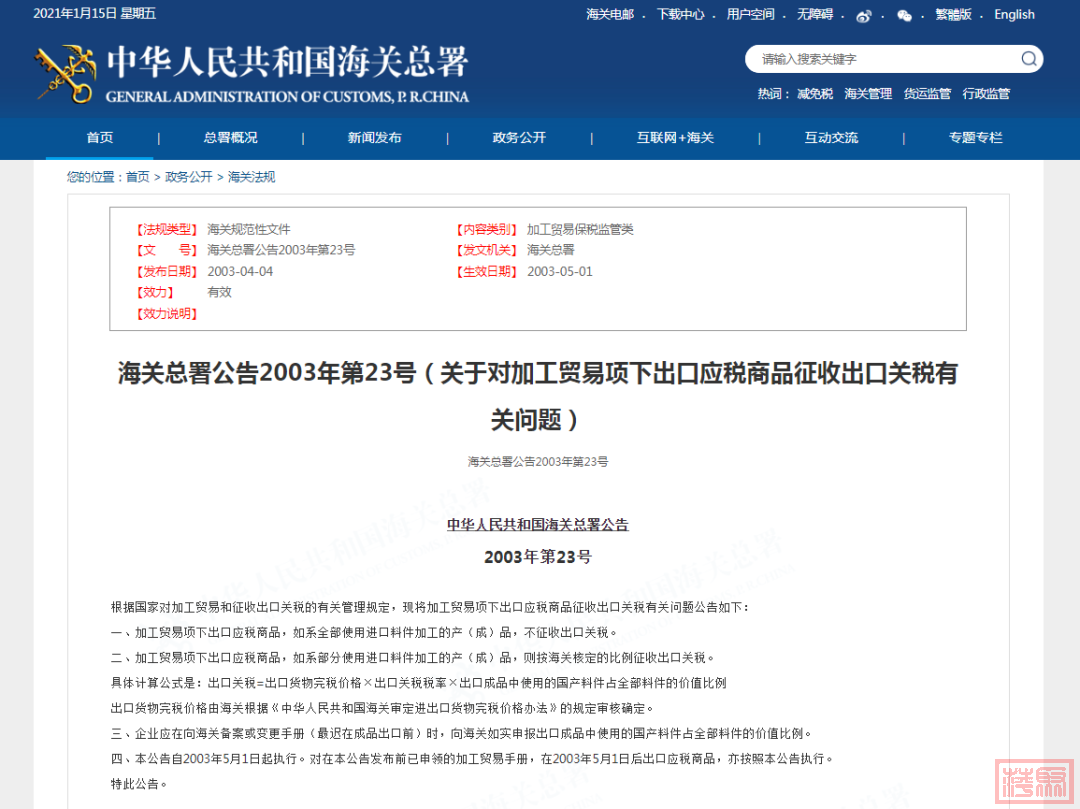This screenshot has width=1080, height=809.
Task: Open 政务公开 navigation menu
Action: pyautogui.click(x=519, y=138)
